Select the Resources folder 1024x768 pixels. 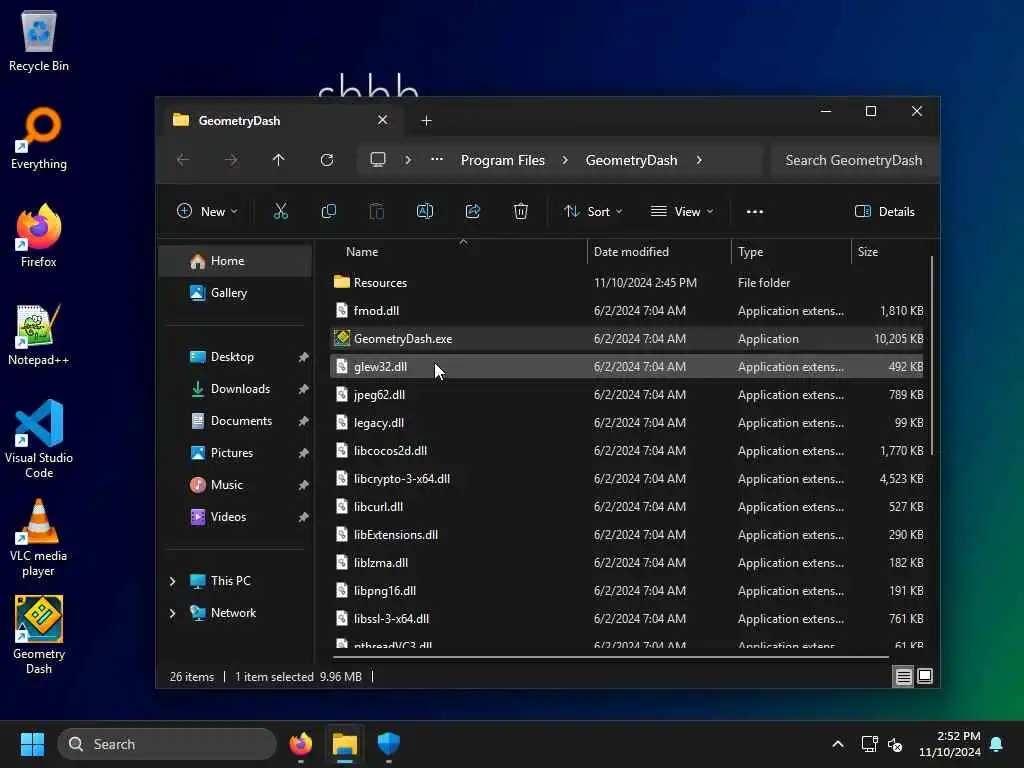(x=626, y=283)
